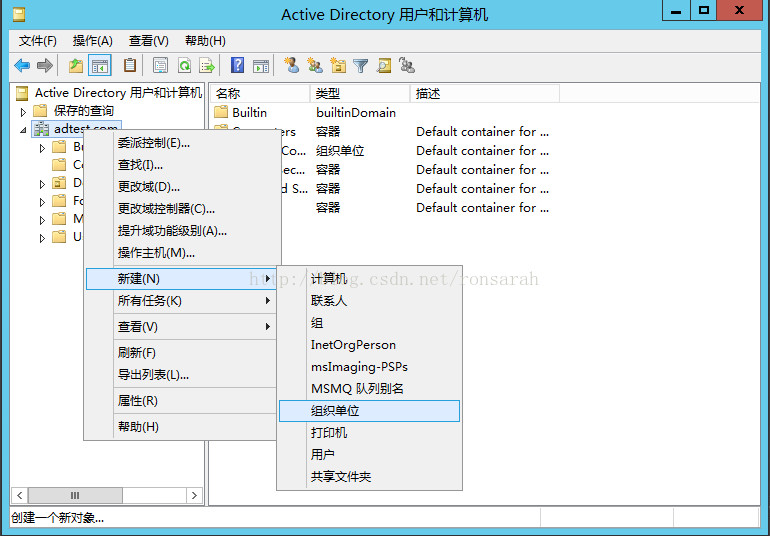
Task: Open Help with the blue question-mark icon
Action: 238,65
